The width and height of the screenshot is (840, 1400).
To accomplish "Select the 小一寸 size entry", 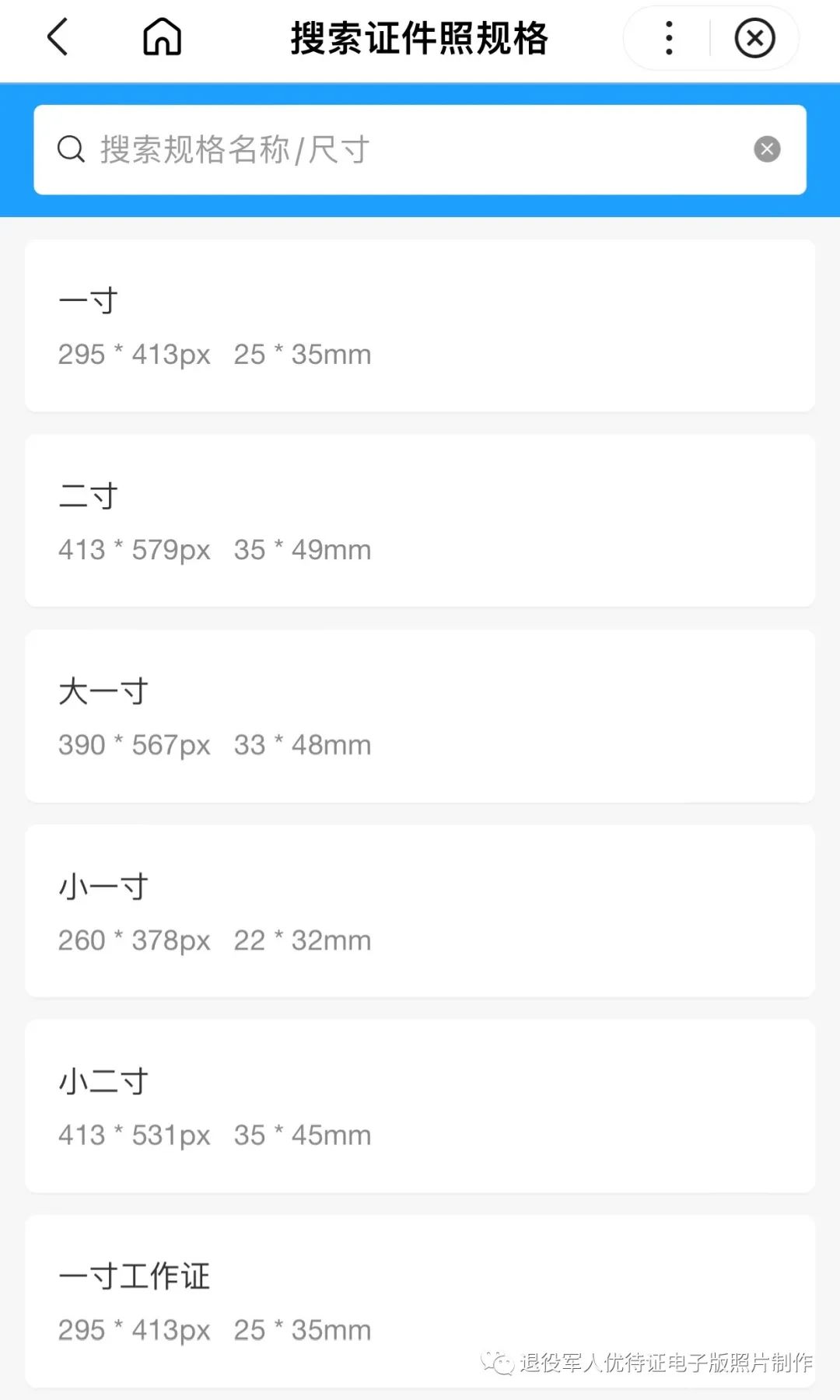I will 420,912.
